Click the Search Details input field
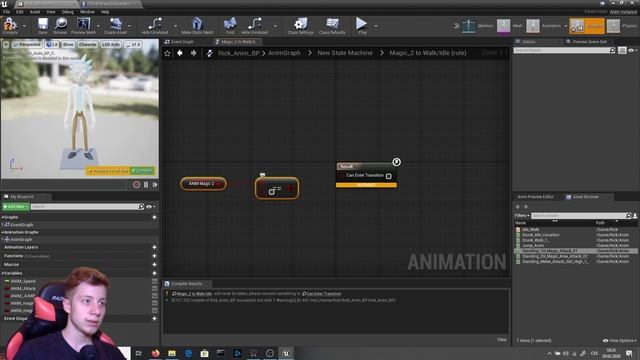640x360 pixels. (564, 50)
